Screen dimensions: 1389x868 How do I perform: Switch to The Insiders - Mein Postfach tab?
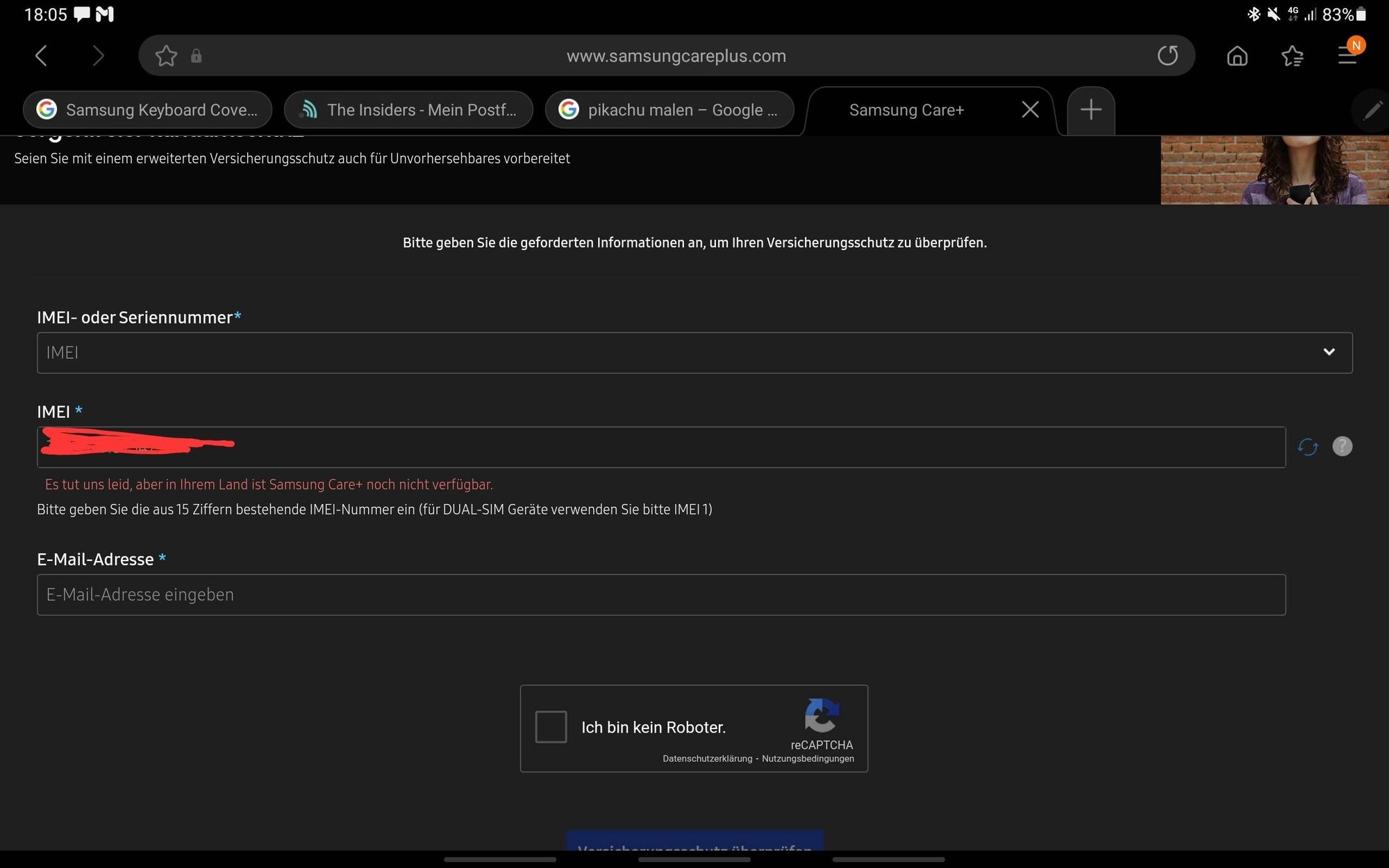coord(408,110)
